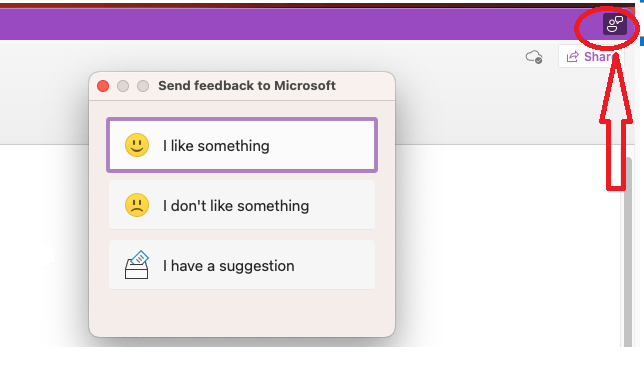Click the suggestion box icon
The height and width of the screenshot is (385, 644).
coord(137,265)
